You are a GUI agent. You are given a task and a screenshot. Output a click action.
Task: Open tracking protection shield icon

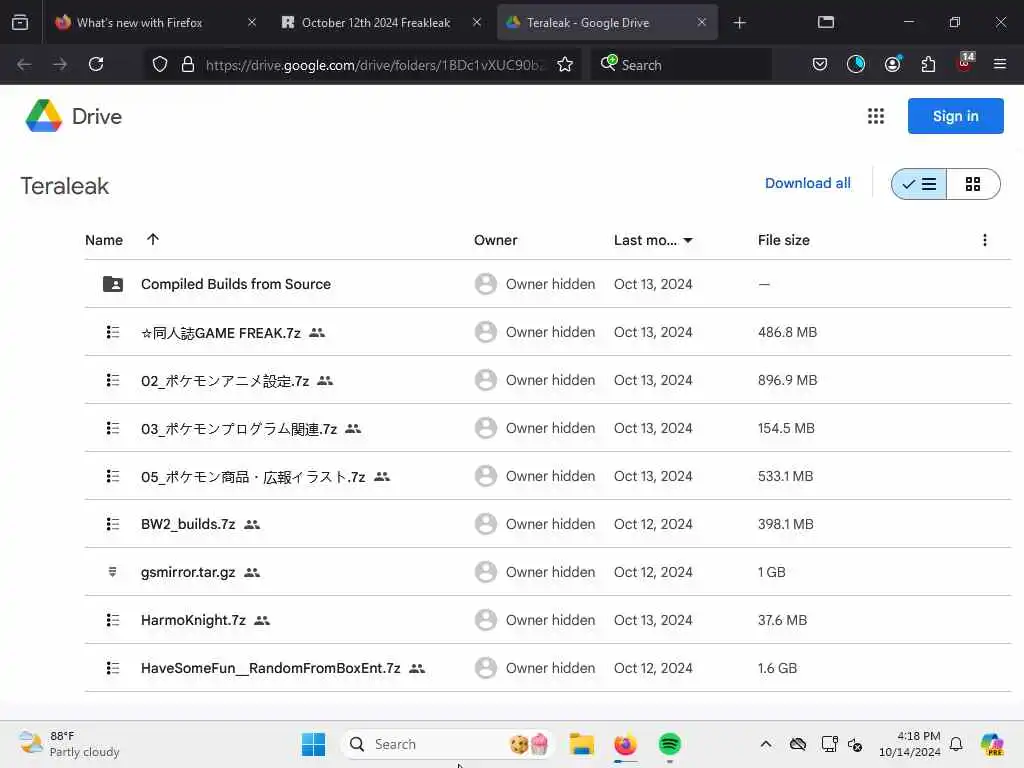tap(160, 64)
